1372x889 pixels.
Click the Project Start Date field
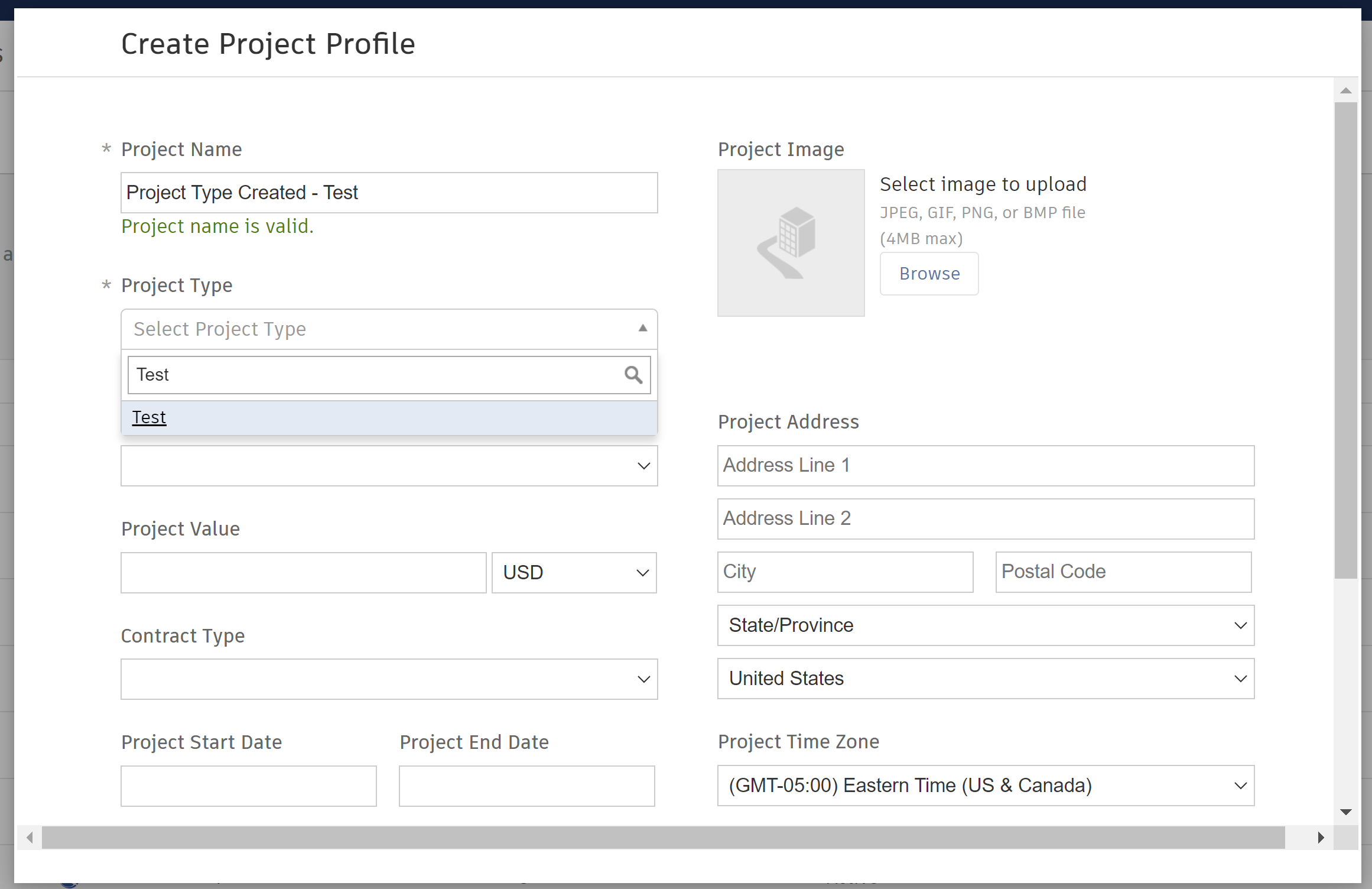(x=248, y=786)
